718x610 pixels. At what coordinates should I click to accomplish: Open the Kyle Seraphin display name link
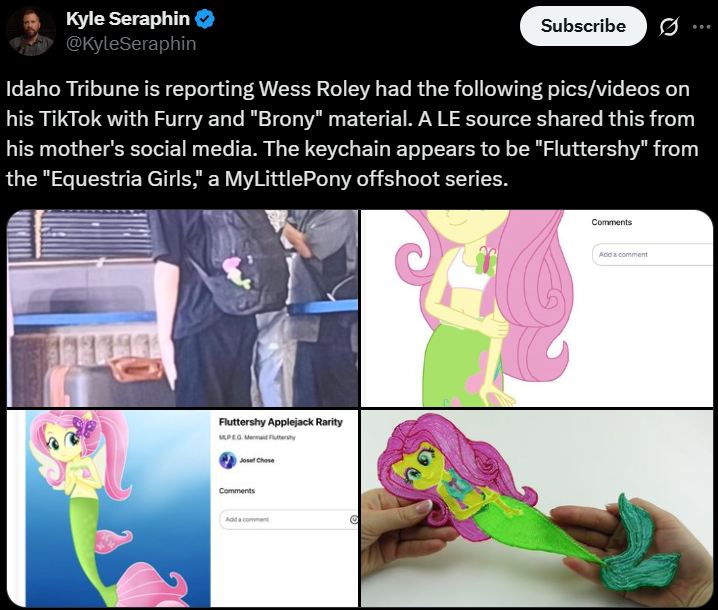pos(128,19)
